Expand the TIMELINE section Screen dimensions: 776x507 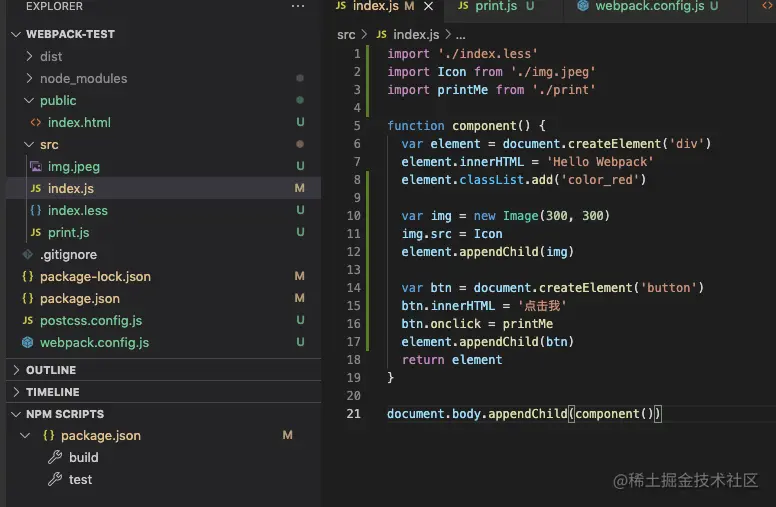click(x=16, y=392)
